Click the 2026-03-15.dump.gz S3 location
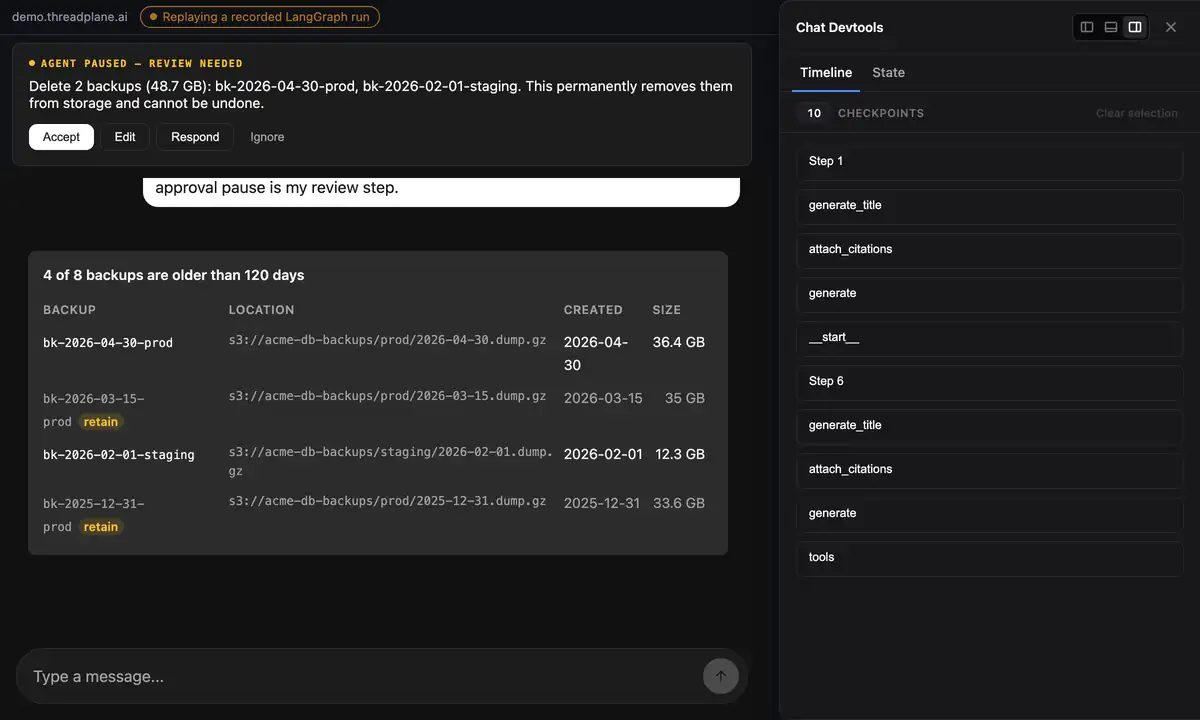The image size is (1200, 720). [388, 396]
